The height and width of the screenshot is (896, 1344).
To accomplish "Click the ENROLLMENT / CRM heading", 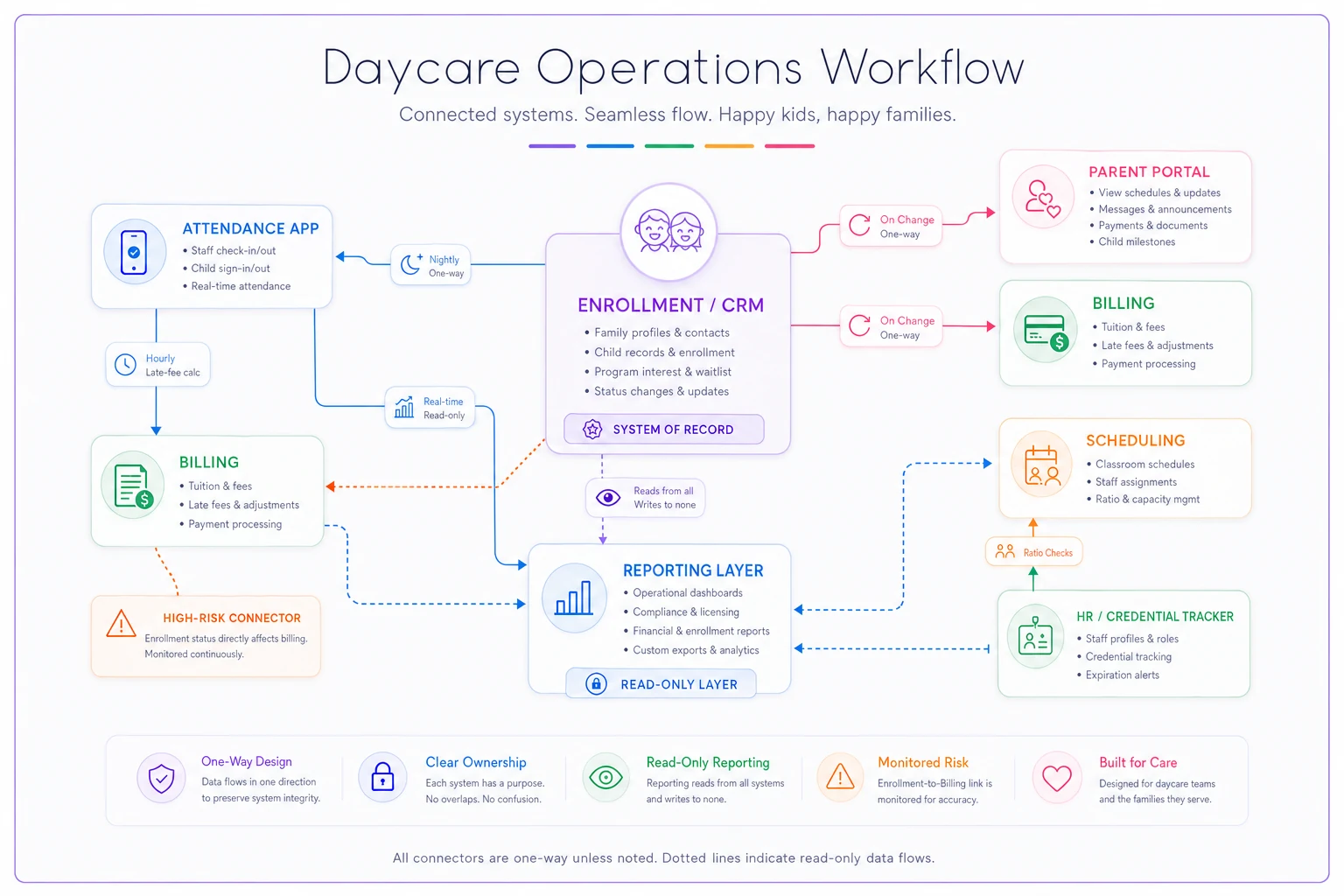I will (670, 305).
